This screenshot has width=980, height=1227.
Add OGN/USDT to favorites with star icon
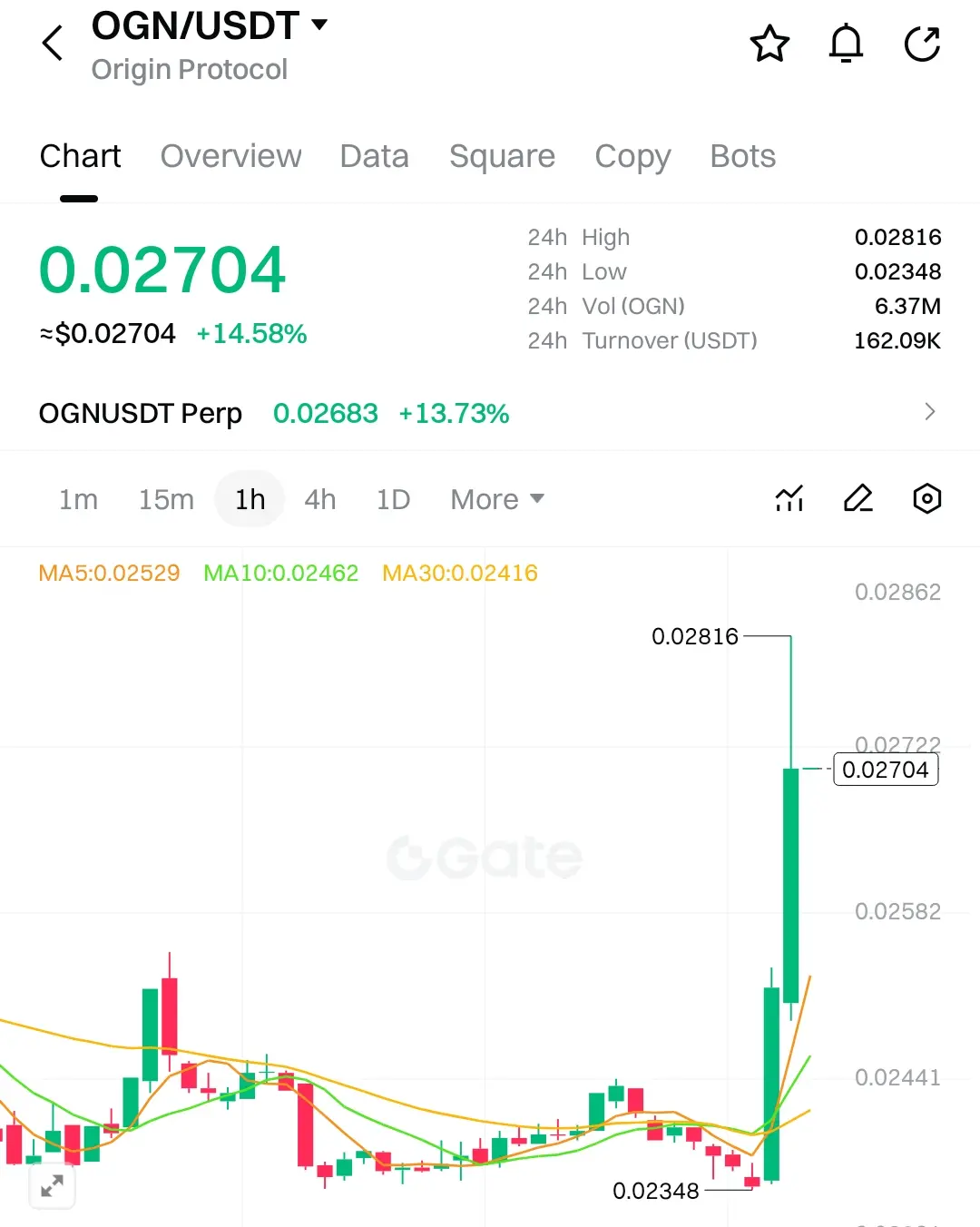pos(769,44)
